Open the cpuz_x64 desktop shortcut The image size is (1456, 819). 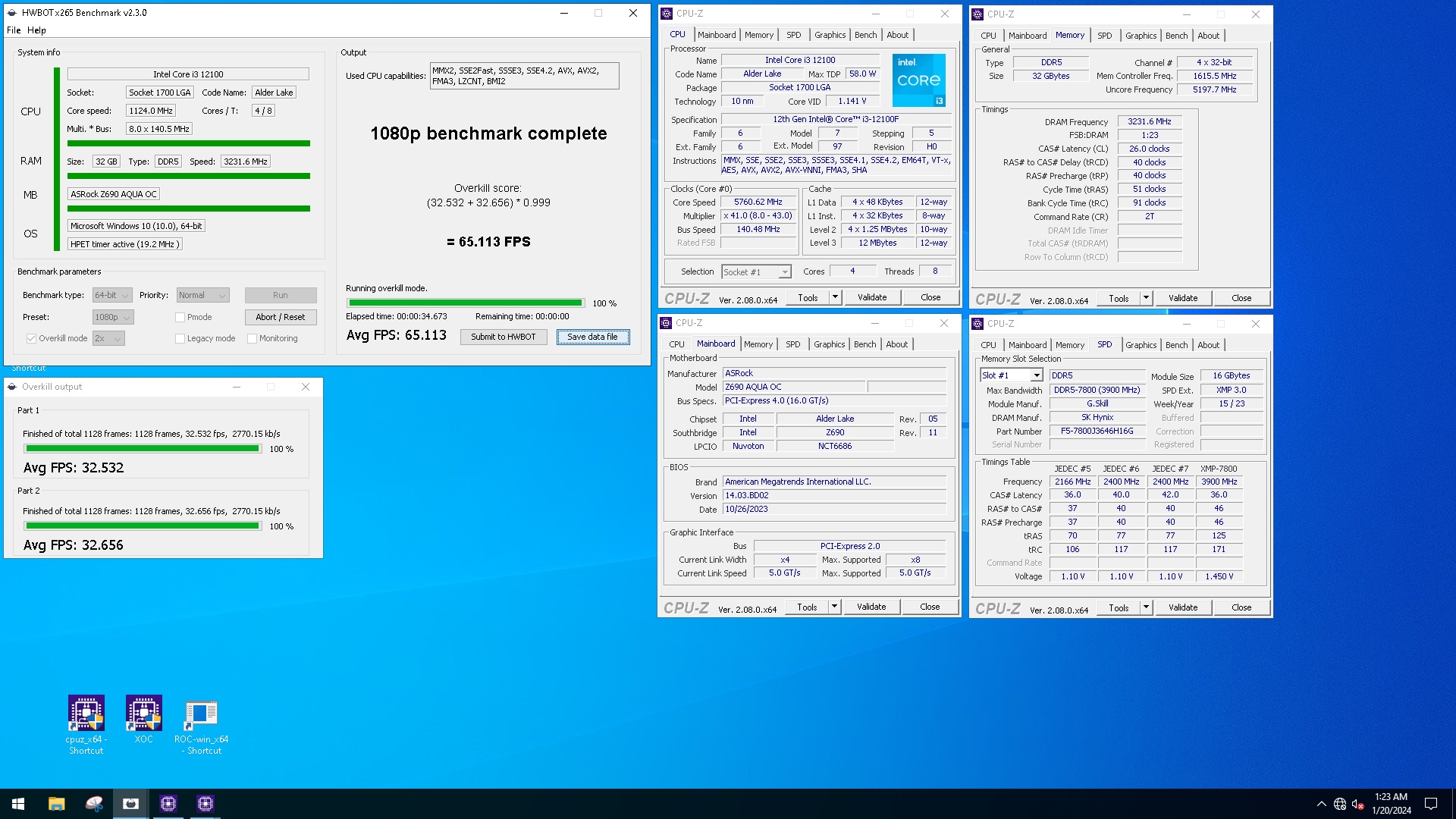click(x=86, y=724)
